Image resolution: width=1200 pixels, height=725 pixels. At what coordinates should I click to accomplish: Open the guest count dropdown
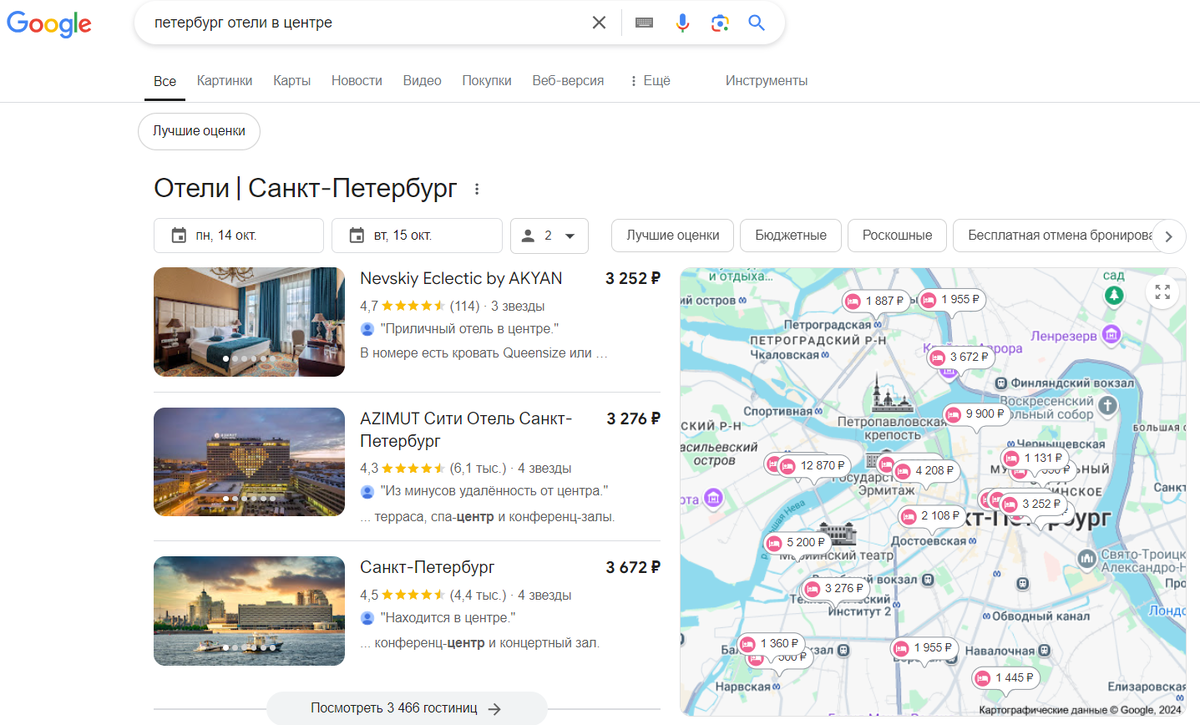coord(549,235)
